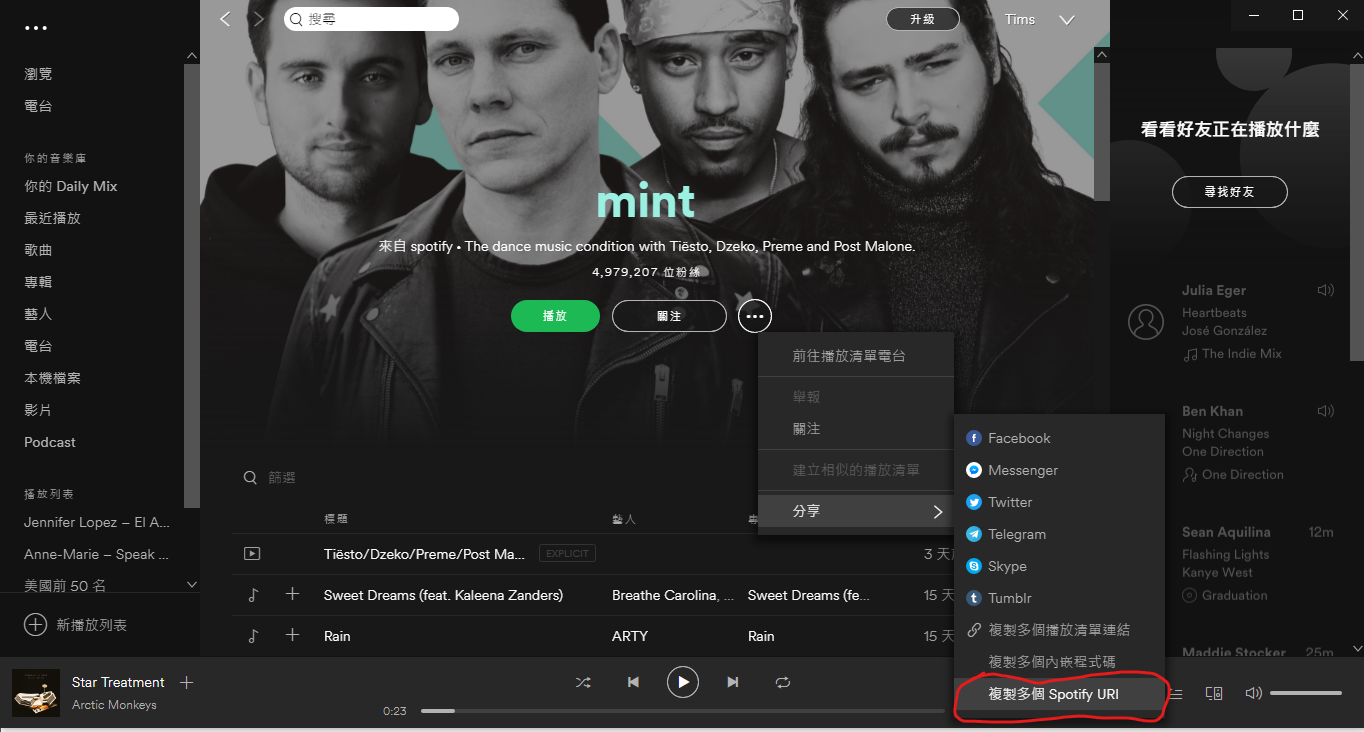Click the 尋找好友 find friends button
Viewport: 1364px width, 732px height.
(1229, 192)
